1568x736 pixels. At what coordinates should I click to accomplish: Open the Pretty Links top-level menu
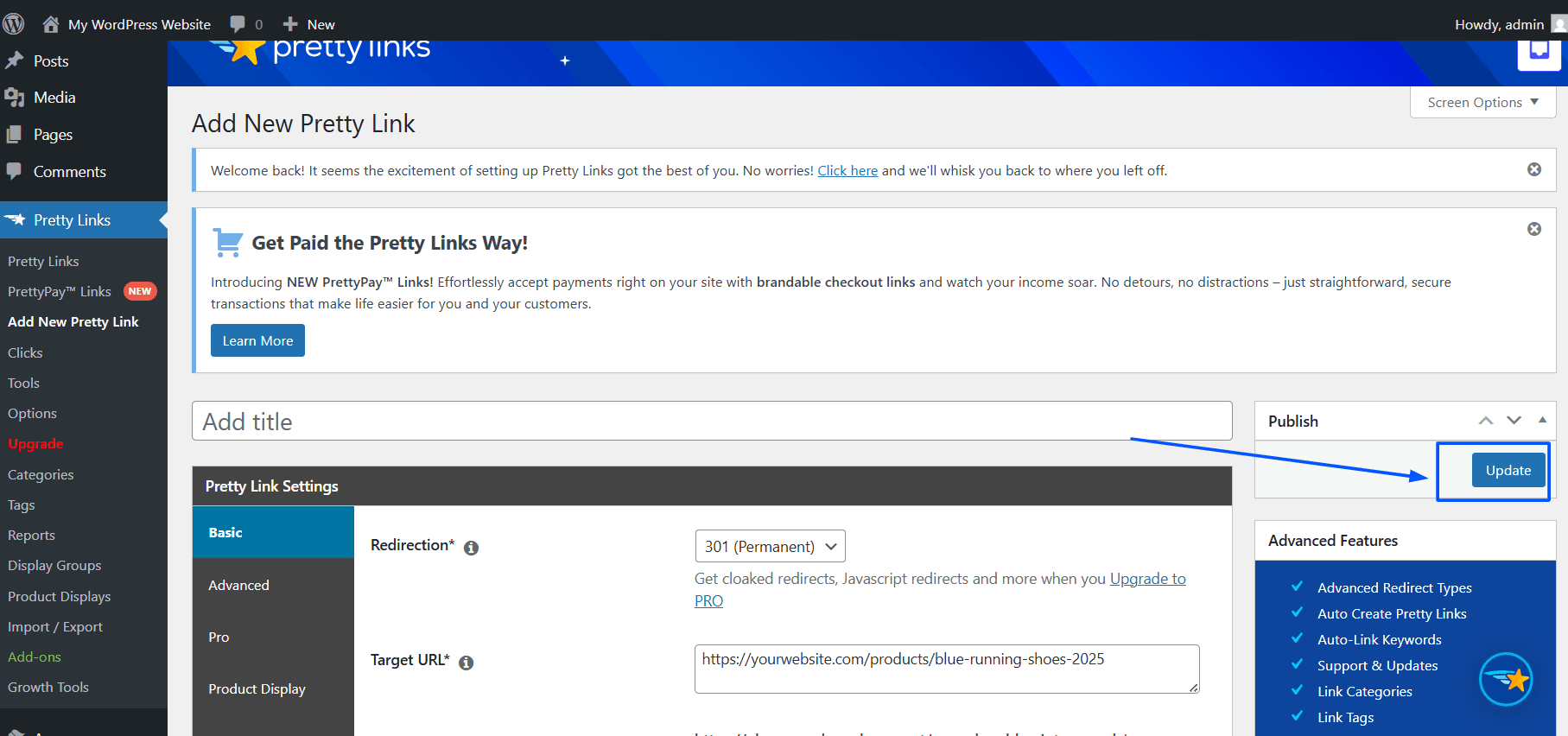click(x=84, y=219)
